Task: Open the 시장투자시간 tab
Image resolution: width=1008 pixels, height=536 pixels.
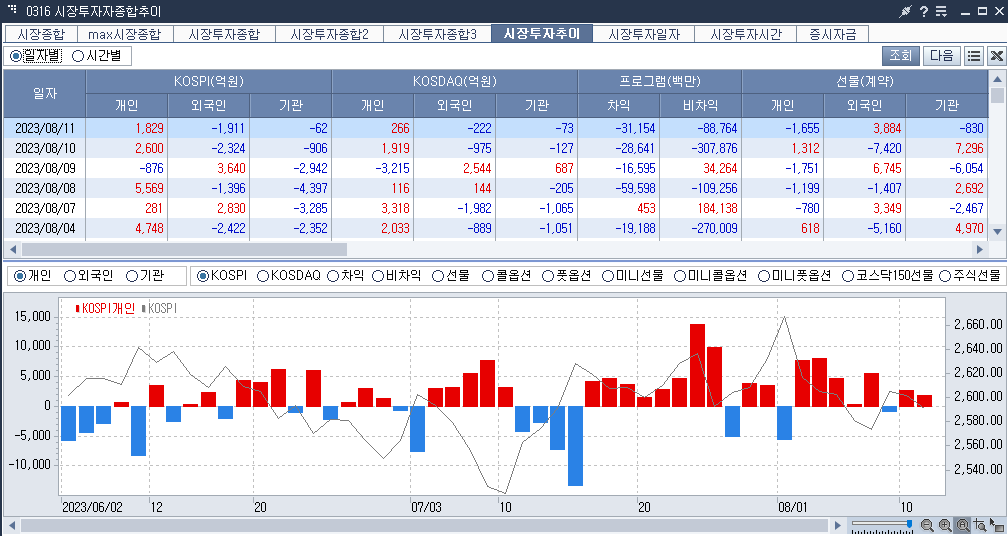Action: tap(746, 34)
